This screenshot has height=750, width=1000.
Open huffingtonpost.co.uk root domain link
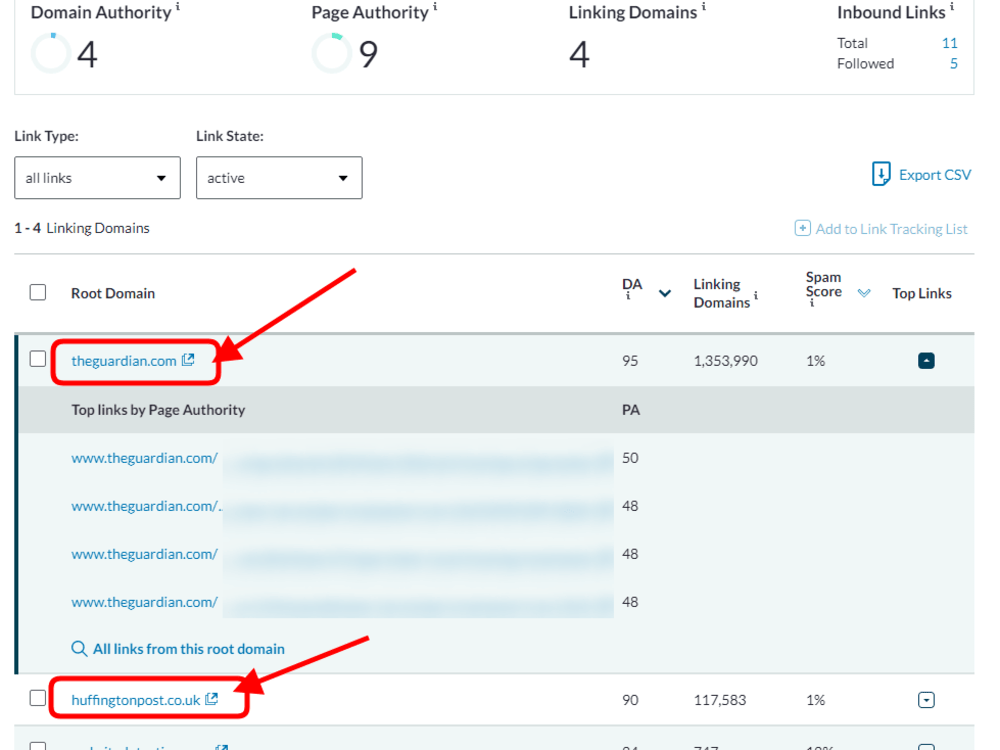136,700
